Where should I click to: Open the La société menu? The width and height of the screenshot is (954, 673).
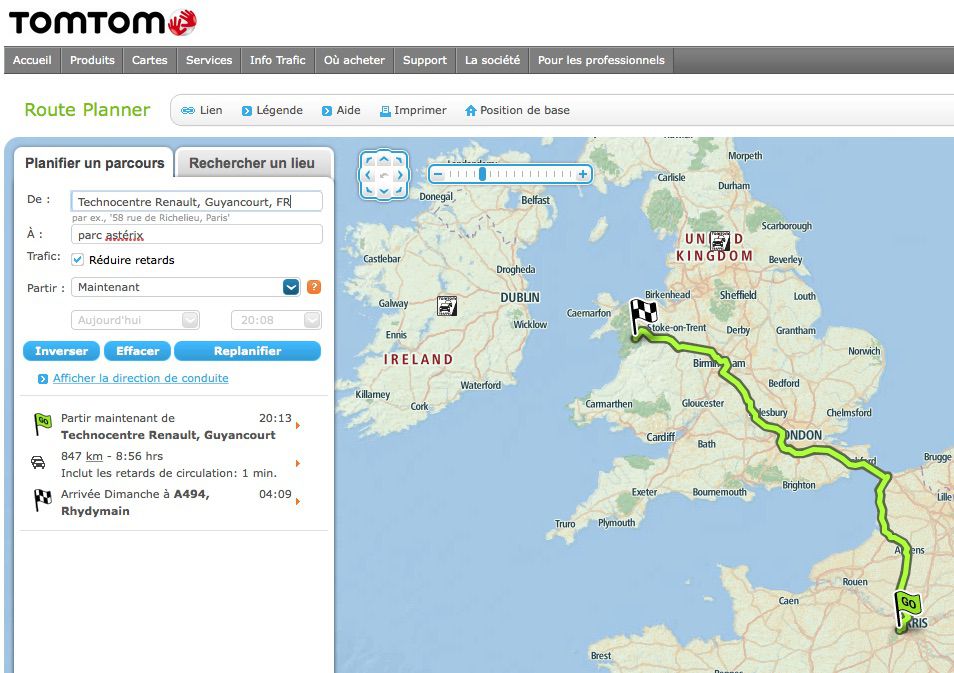pyautogui.click(x=492, y=60)
